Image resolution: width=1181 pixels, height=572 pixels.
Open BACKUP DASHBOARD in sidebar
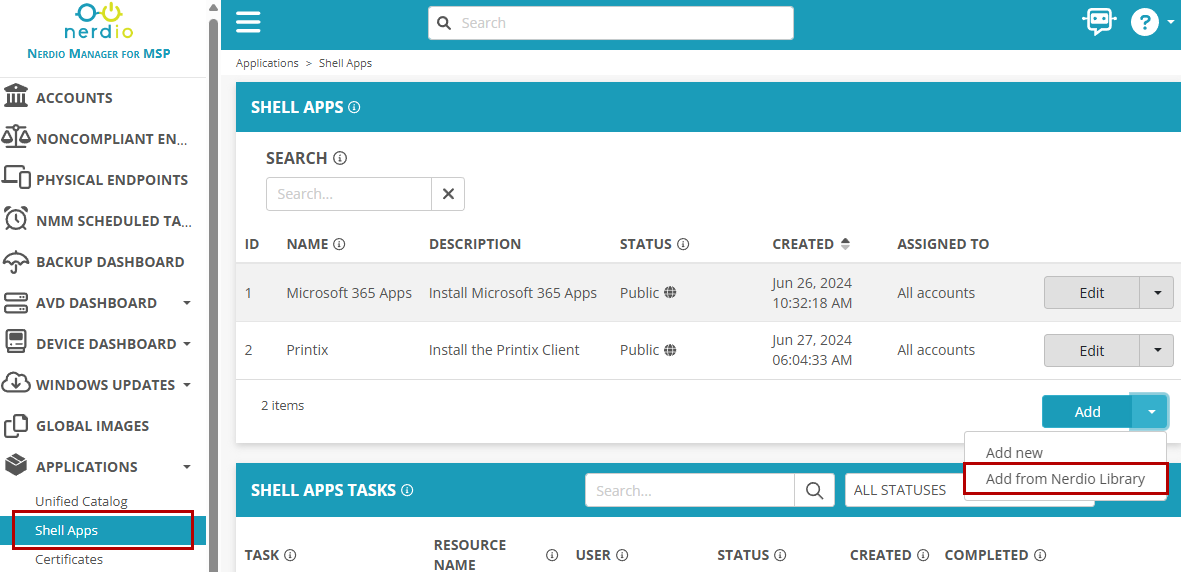point(110,262)
